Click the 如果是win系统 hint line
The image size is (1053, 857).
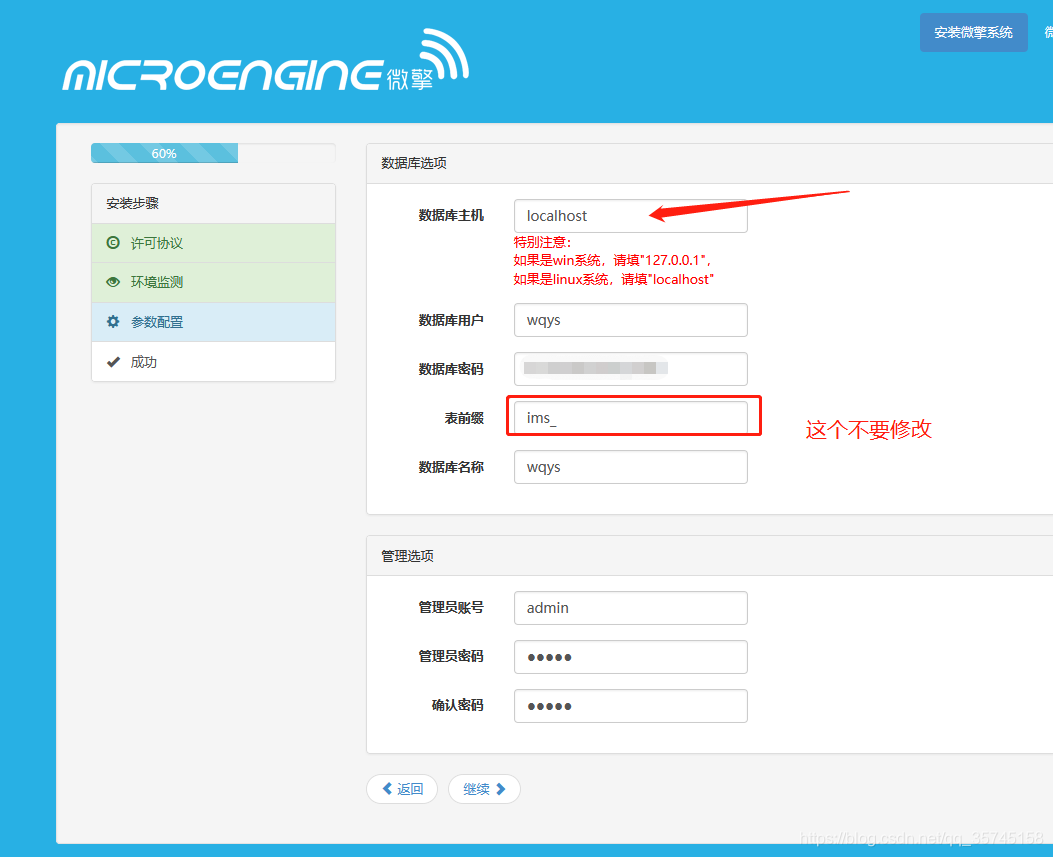612,261
